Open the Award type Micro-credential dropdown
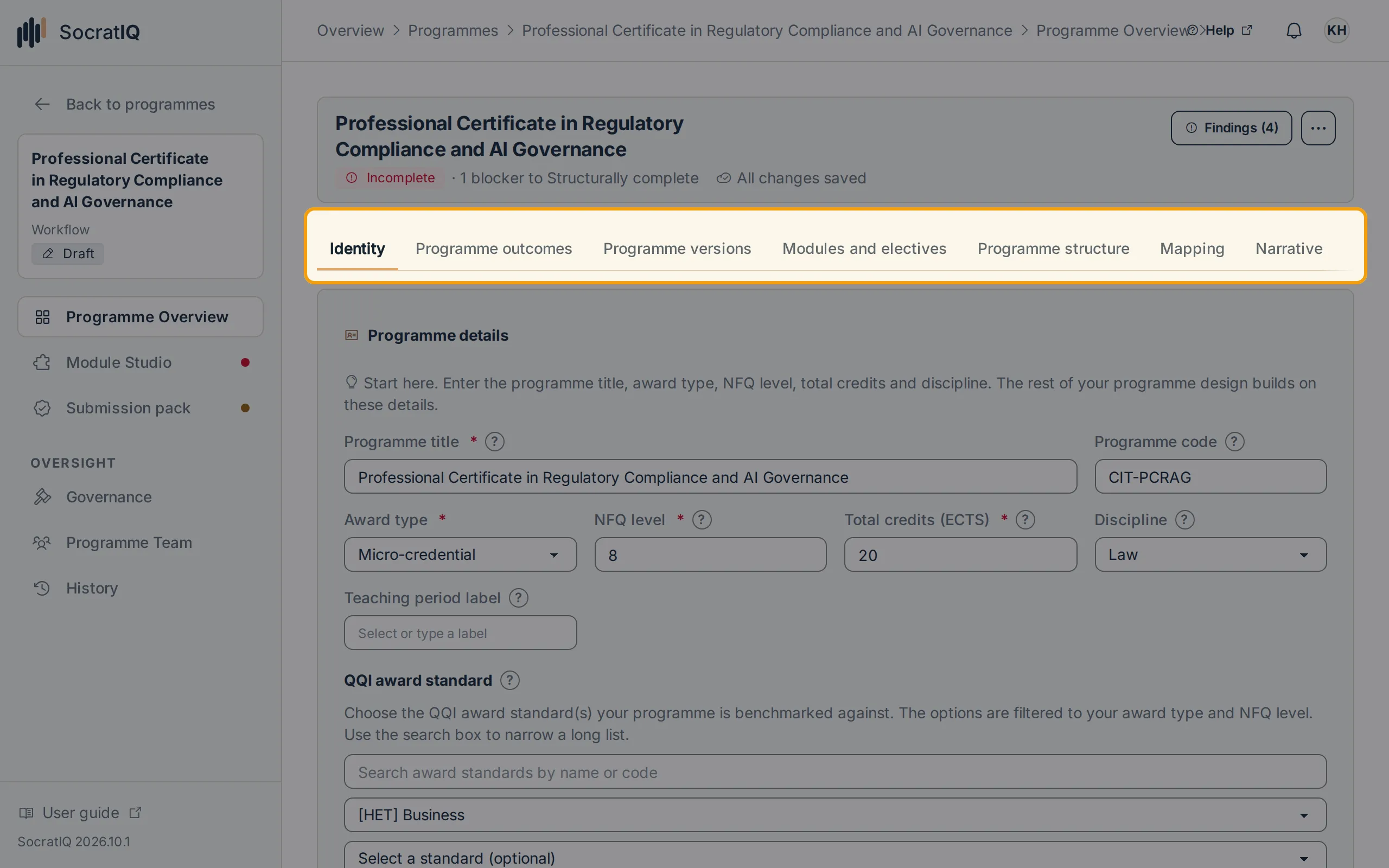Viewport: 1389px width, 868px height. tap(460, 554)
